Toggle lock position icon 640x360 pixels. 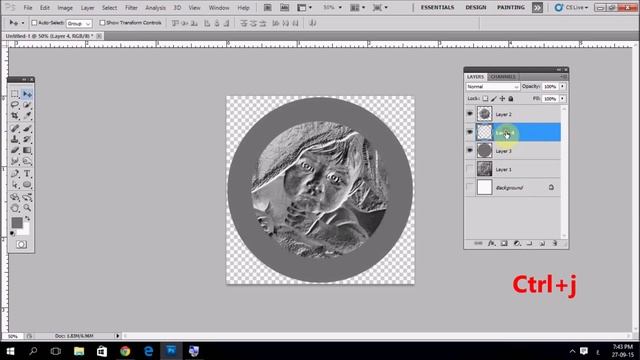(502, 98)
